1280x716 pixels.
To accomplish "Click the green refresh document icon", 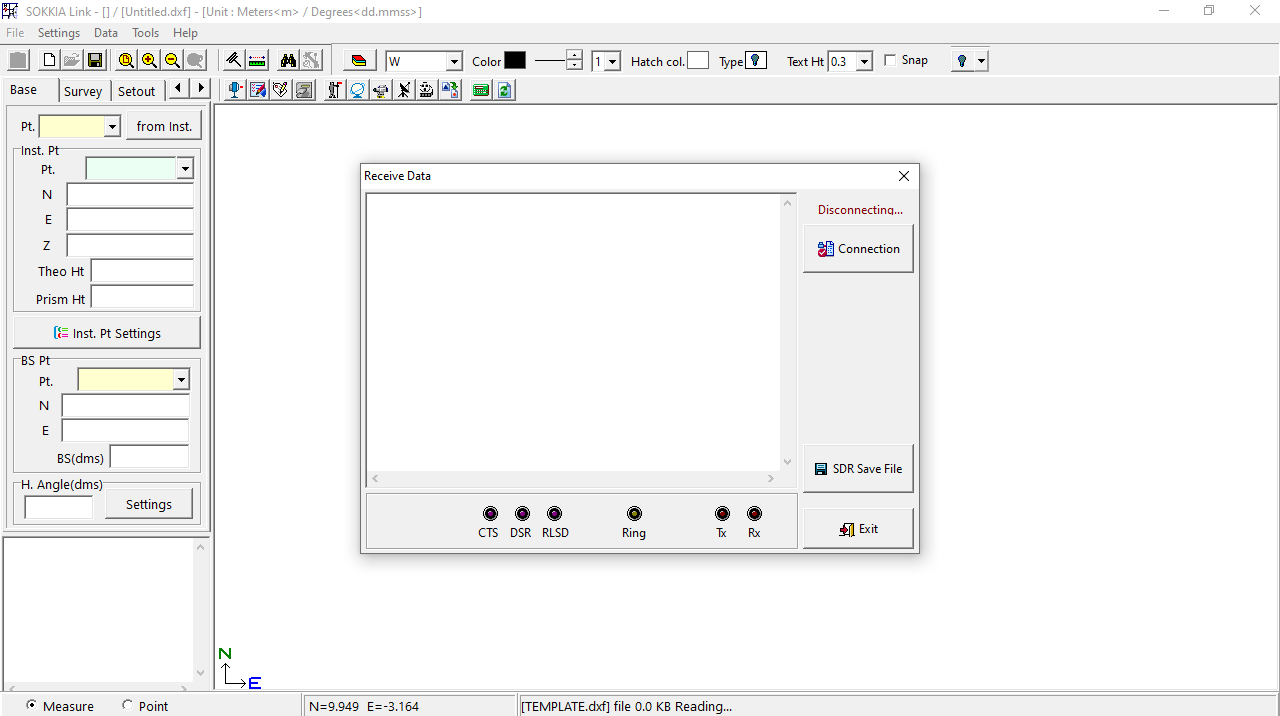I will point(505,90).
